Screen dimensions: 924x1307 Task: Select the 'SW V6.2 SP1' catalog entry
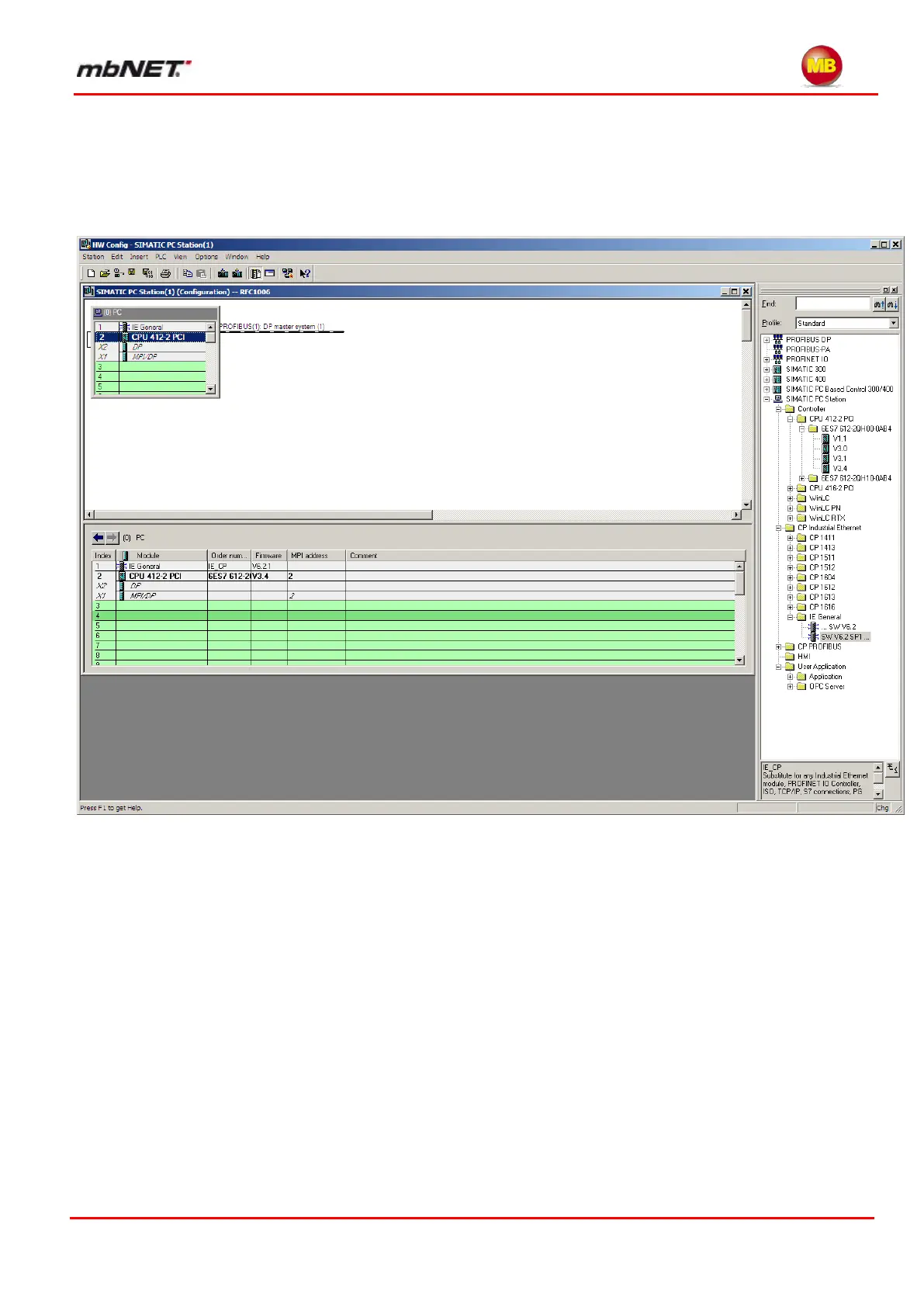845,636
